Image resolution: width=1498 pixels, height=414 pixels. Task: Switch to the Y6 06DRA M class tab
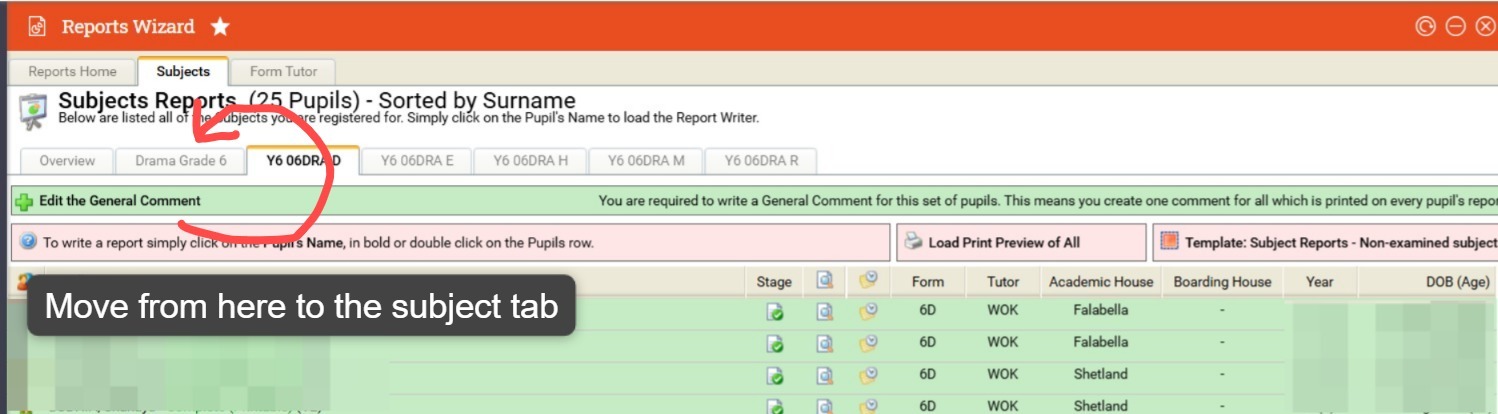coord(646,161)
